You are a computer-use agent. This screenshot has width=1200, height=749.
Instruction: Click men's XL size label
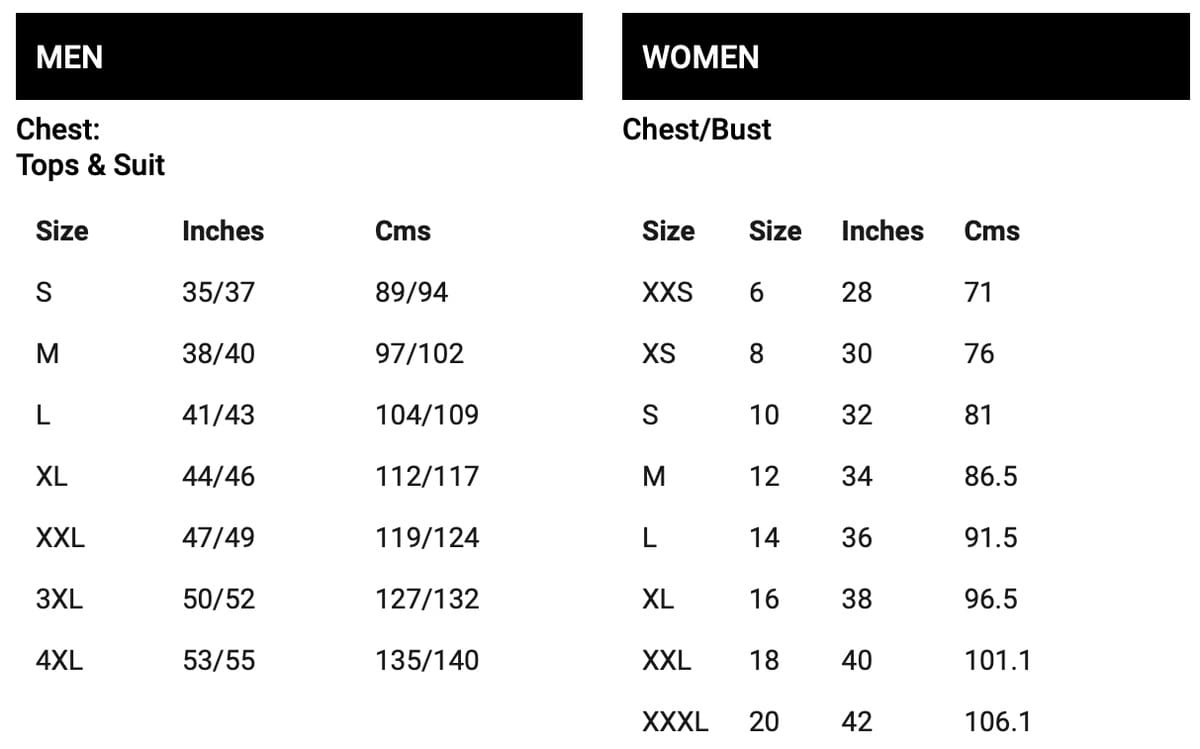click(x=52, y=477)
